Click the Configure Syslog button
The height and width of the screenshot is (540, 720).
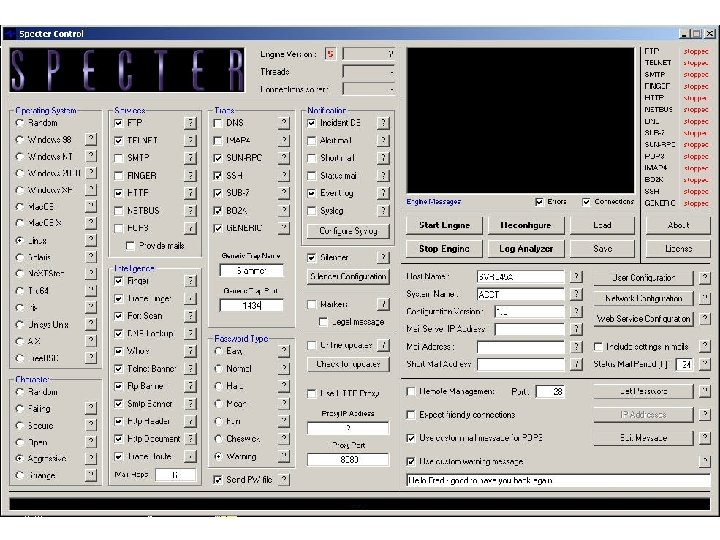(348, 231)
